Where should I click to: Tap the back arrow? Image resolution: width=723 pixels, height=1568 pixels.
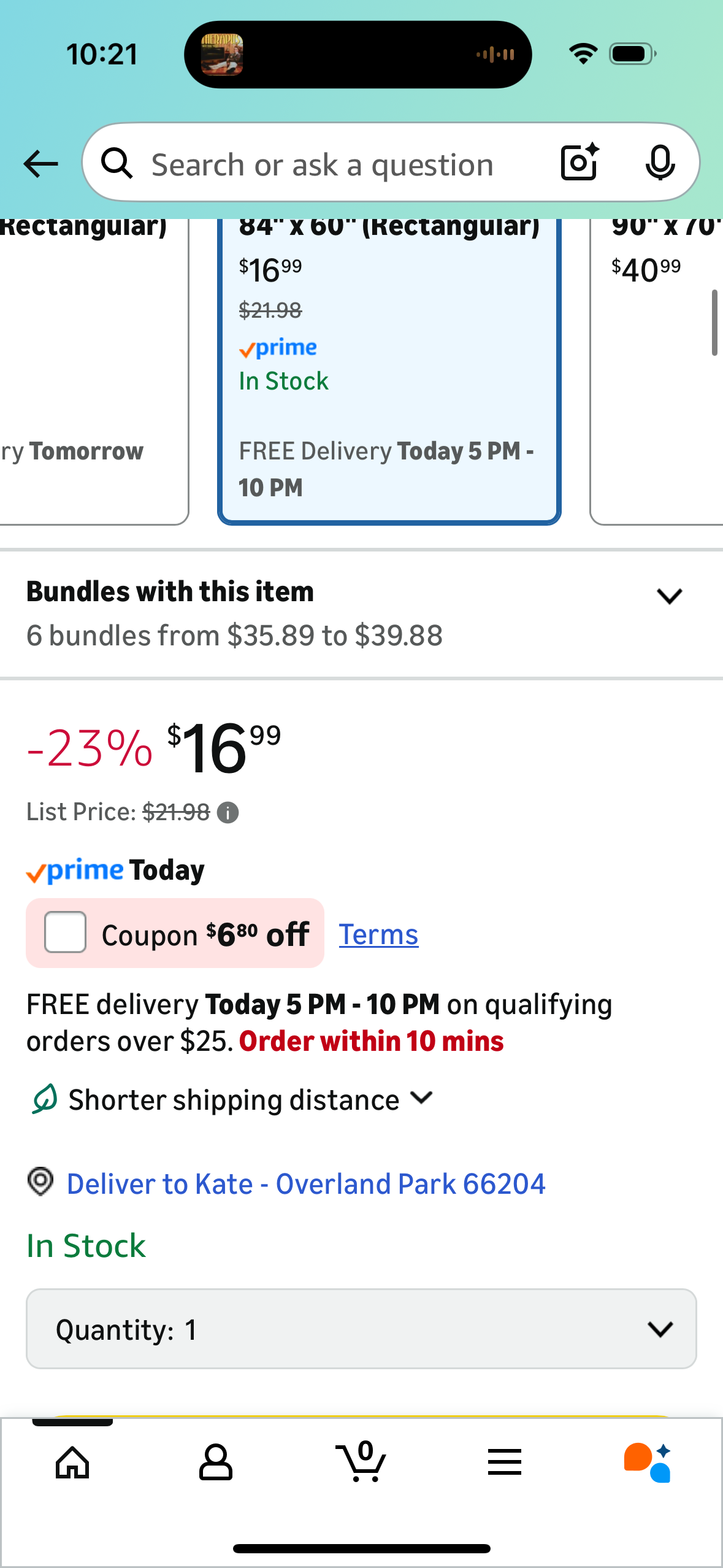pyautogui.click(x=40, y=164)
